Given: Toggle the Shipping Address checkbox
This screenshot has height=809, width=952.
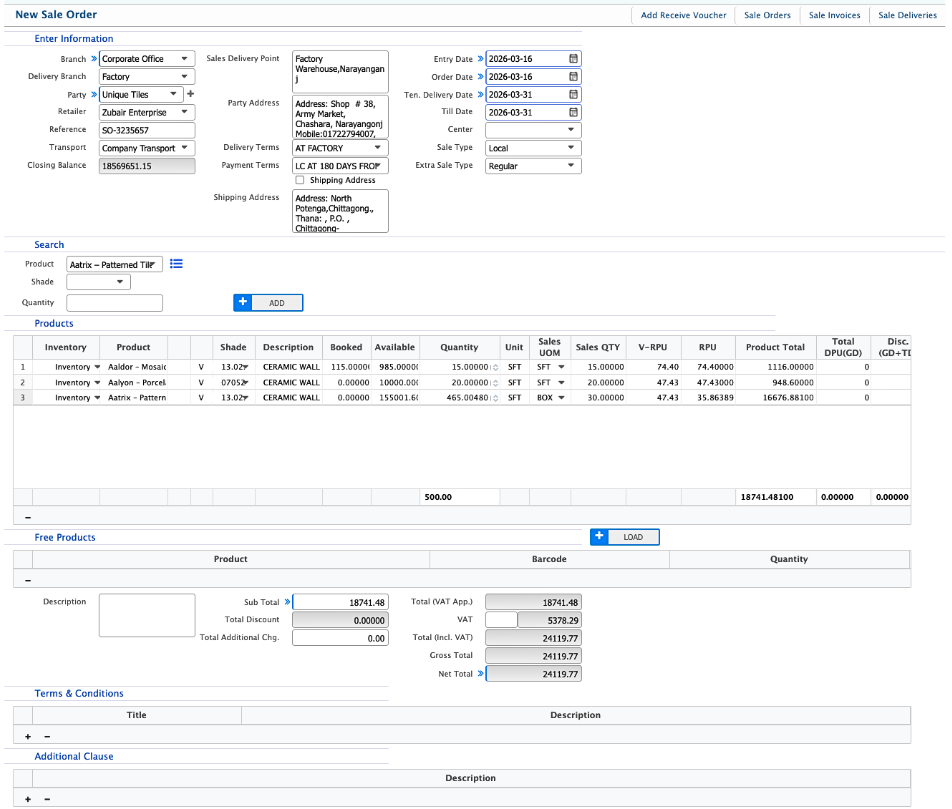Looking at the screenshot, I should coord(300,180).
